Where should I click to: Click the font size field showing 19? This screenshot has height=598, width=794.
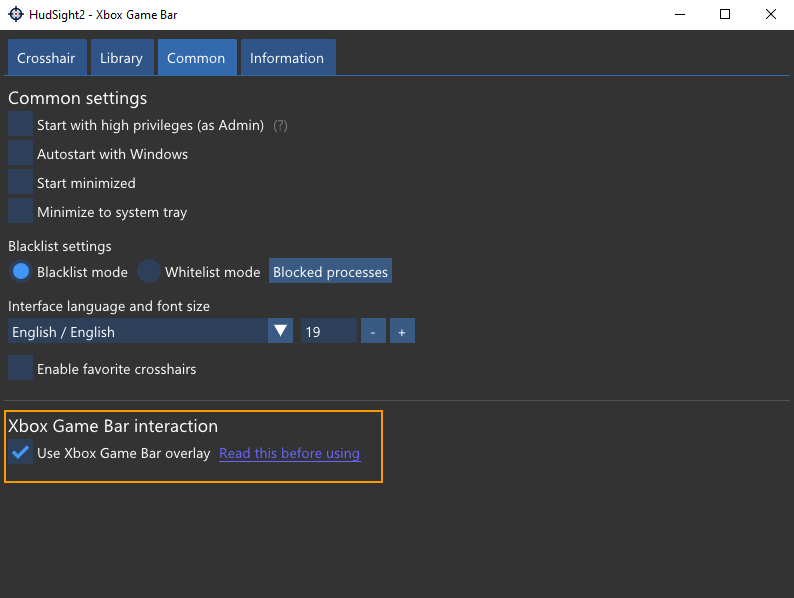329,331
